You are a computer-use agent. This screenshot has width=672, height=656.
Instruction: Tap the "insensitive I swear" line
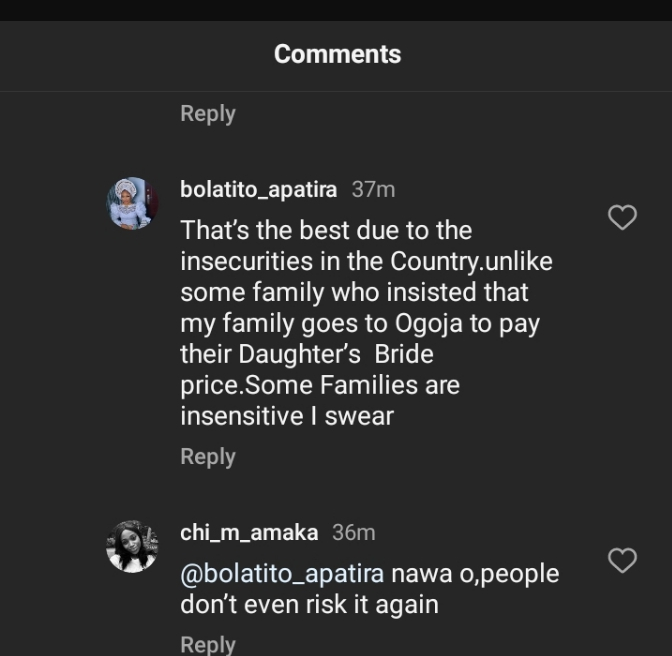[287, 416]
